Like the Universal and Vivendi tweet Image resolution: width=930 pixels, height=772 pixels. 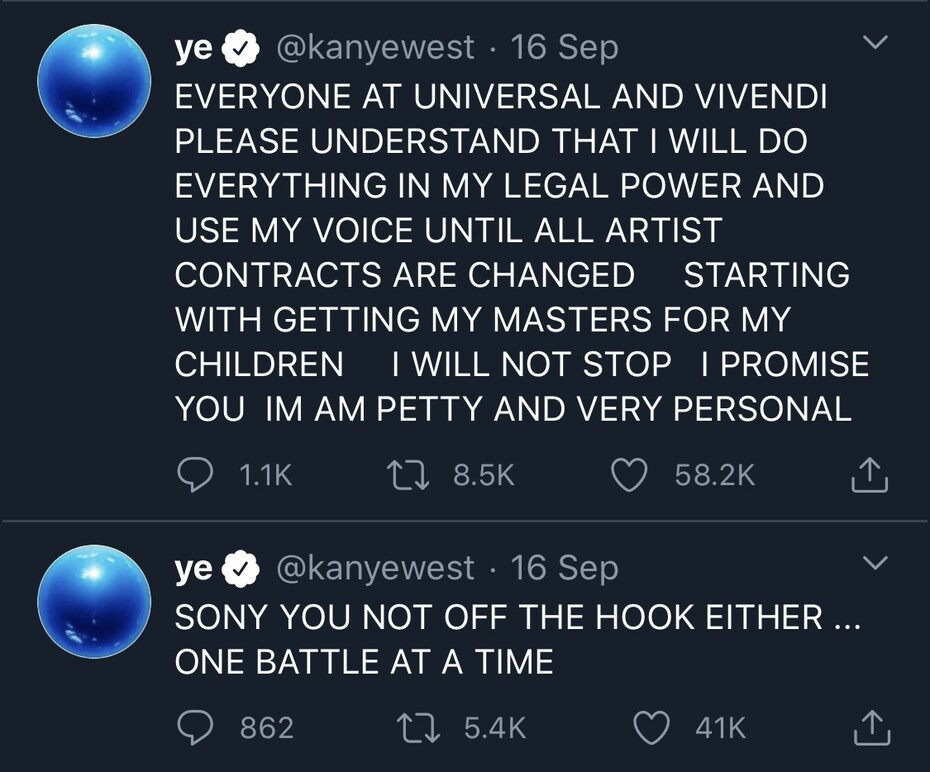point(629,476)
